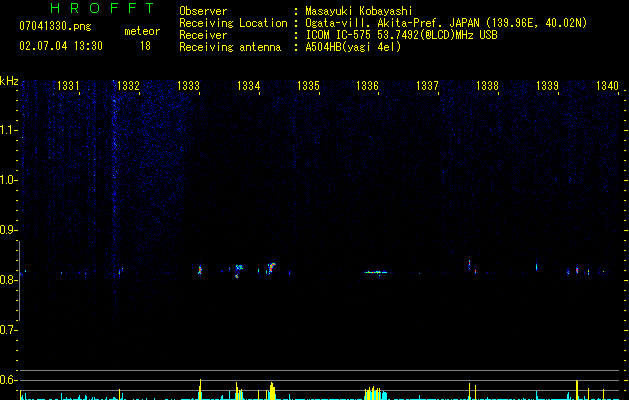Screen dimensions: 629x400
Task: Select the filename 07041330.png
Action: tap(55, 26)
